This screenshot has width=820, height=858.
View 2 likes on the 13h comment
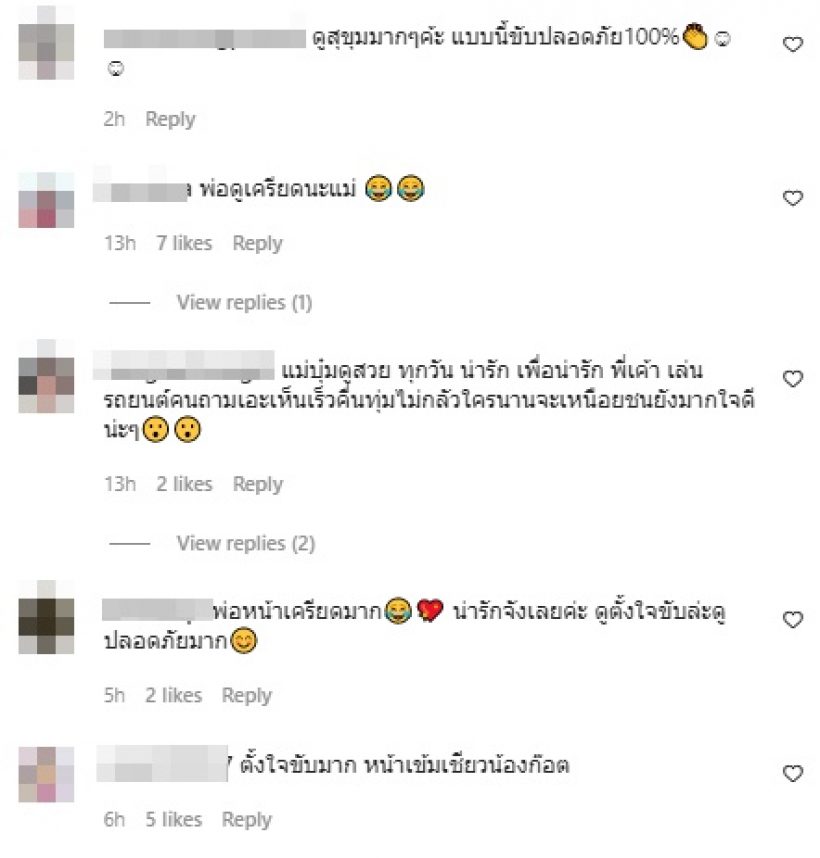coord(184,484)
